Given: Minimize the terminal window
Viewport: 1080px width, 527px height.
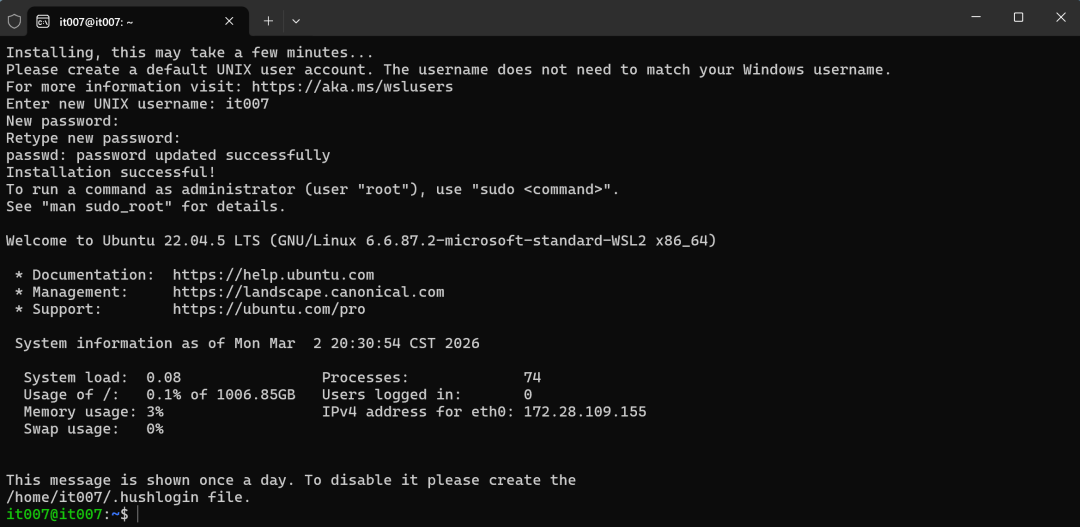Looking at the screenshot, I should tap(975, 18).
